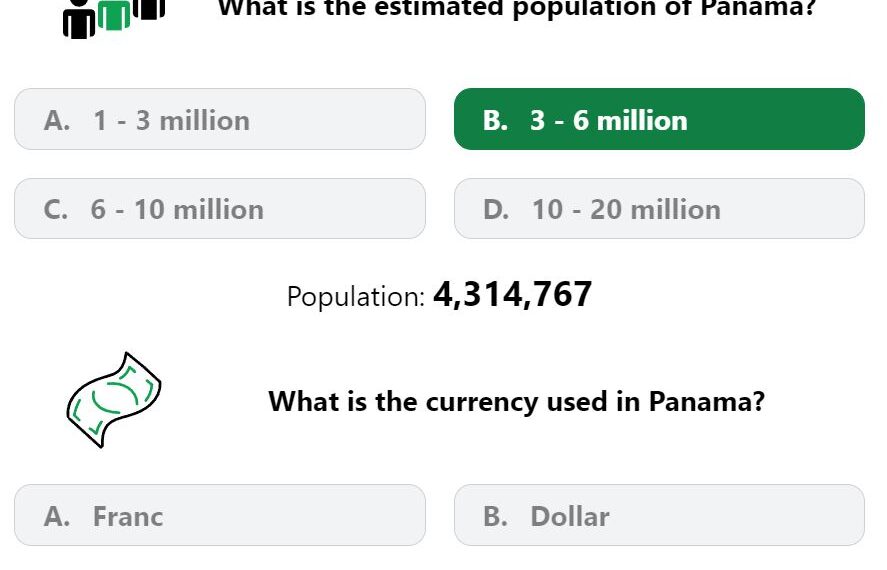Click the "currency used in Panama" question

point(517,402)
